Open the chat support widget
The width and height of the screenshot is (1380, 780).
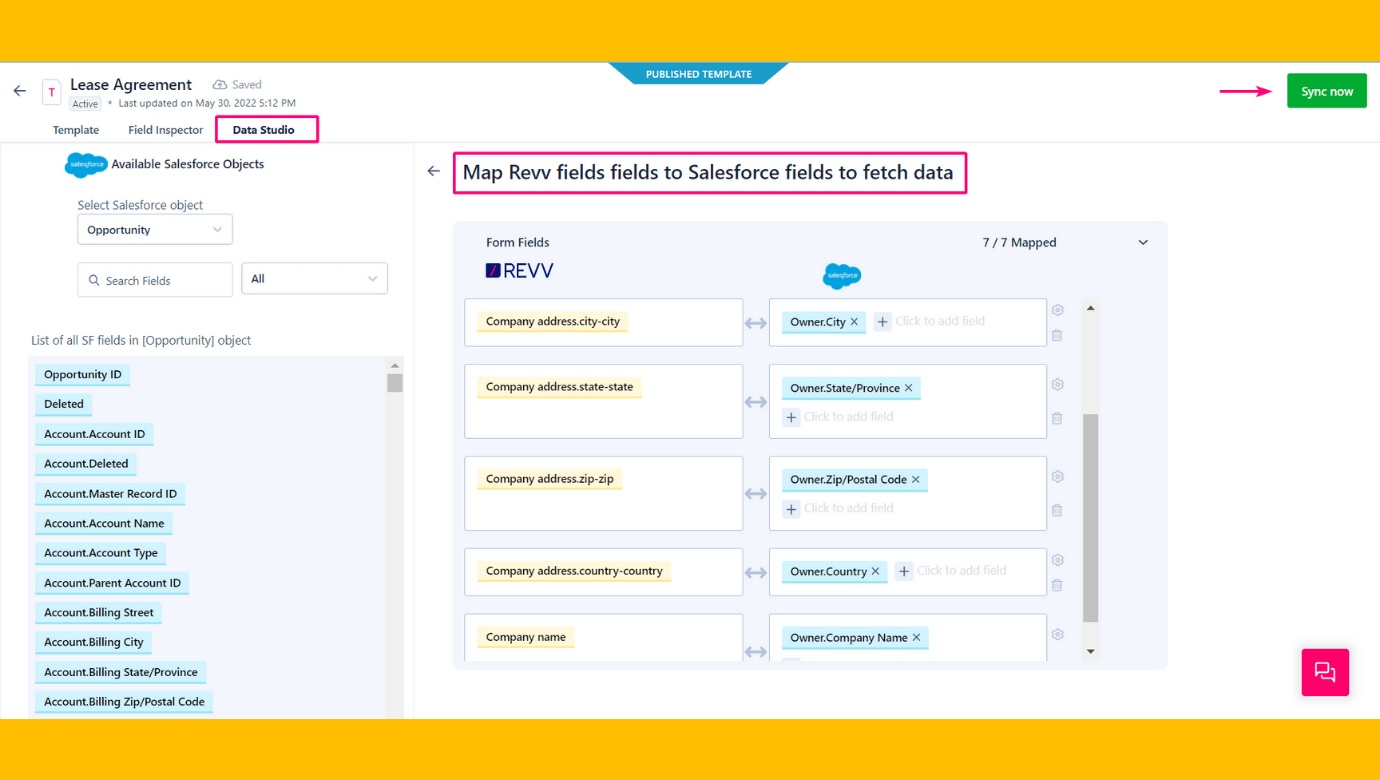[x=1325, y=672]
